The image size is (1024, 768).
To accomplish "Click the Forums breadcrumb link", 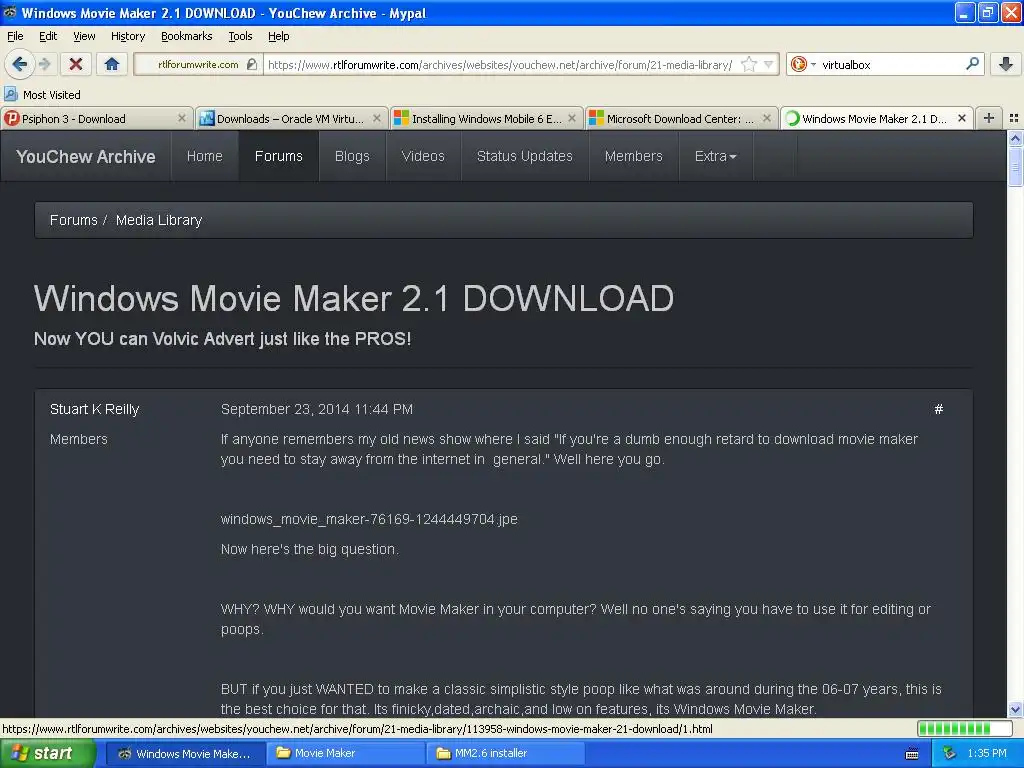I will pyautogui.click(x=73, y=220).
